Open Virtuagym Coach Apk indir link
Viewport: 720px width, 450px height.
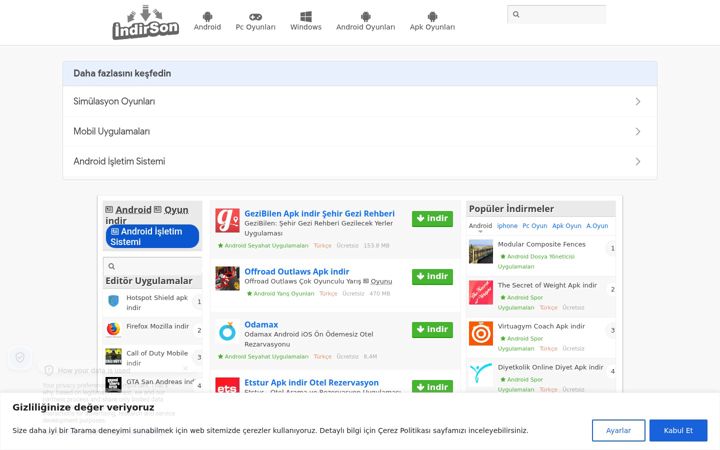(x=541, y=326)
